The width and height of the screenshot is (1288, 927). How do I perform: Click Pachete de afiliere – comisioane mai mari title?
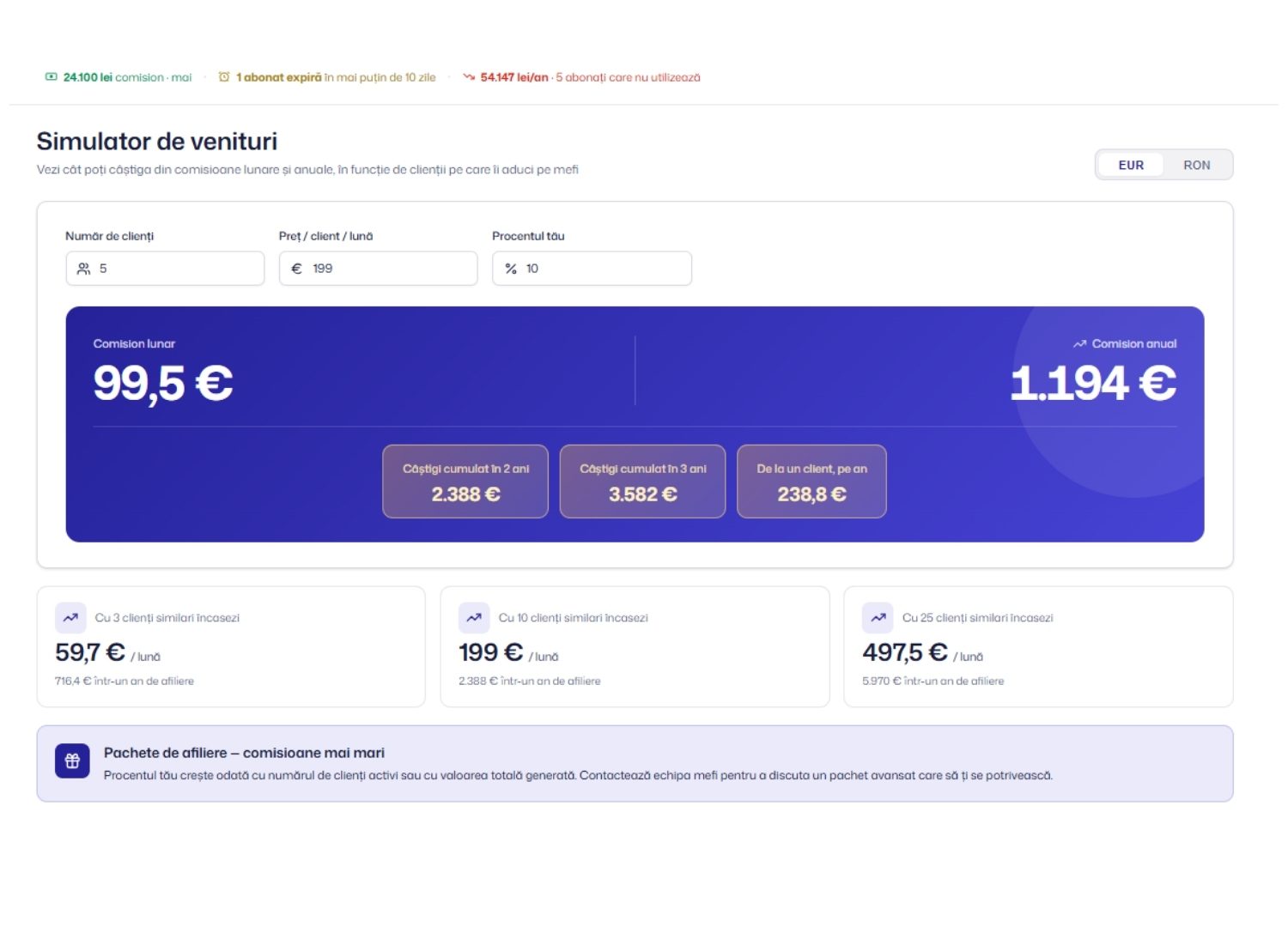(244, 753)
